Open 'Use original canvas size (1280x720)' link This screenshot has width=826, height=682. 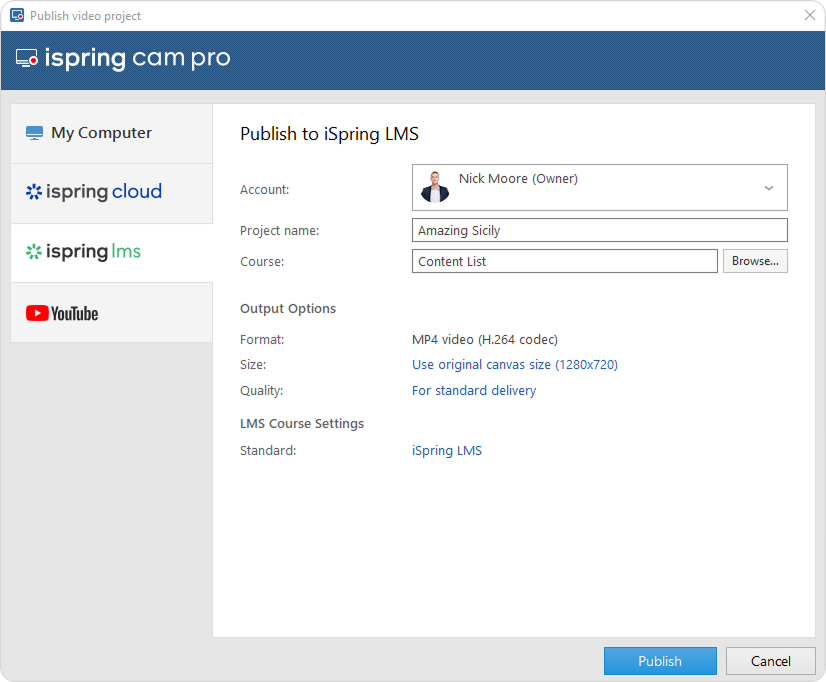point(514,365)
